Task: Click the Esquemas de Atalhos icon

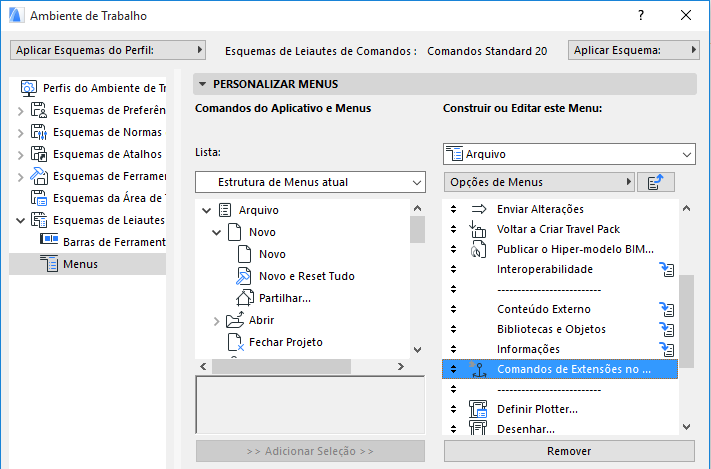Action: pyautogui.click(x=39, y=154)
